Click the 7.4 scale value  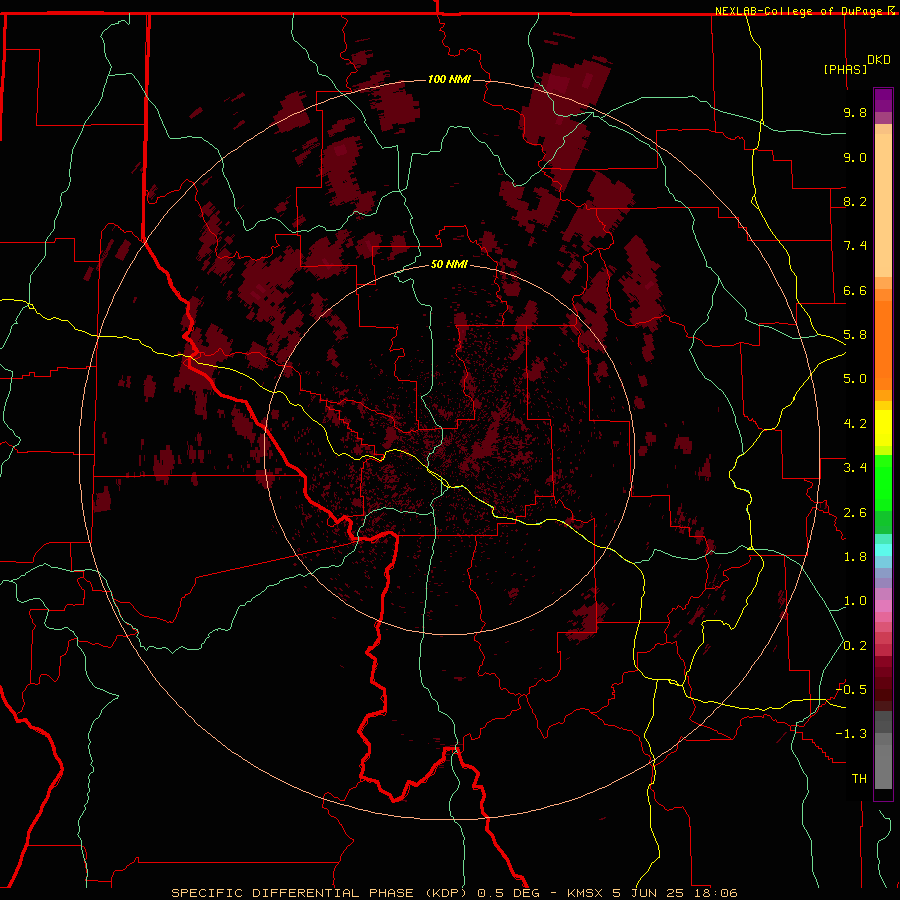coord(855,246)
